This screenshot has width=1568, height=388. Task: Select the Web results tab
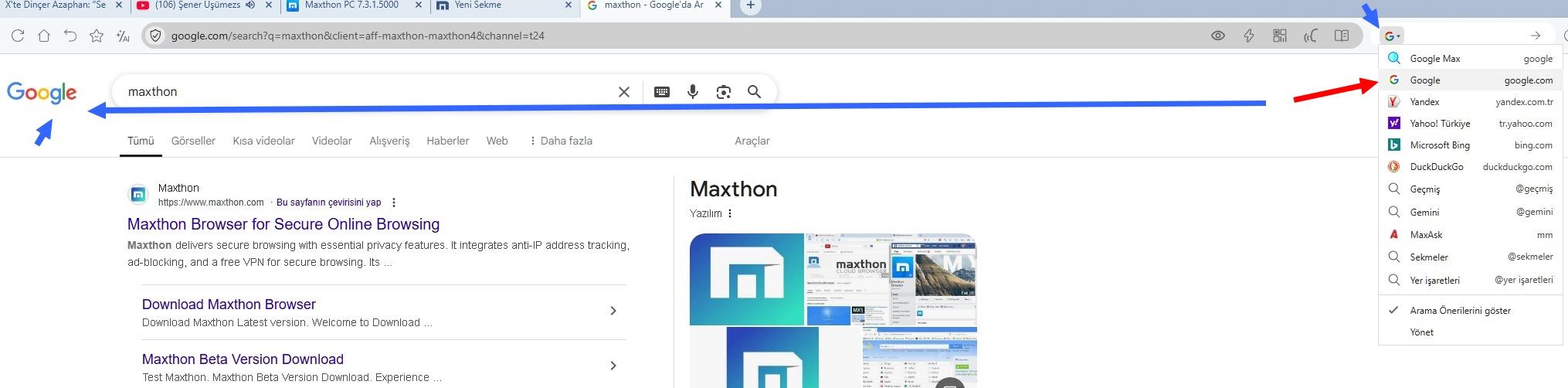[497, 141]
